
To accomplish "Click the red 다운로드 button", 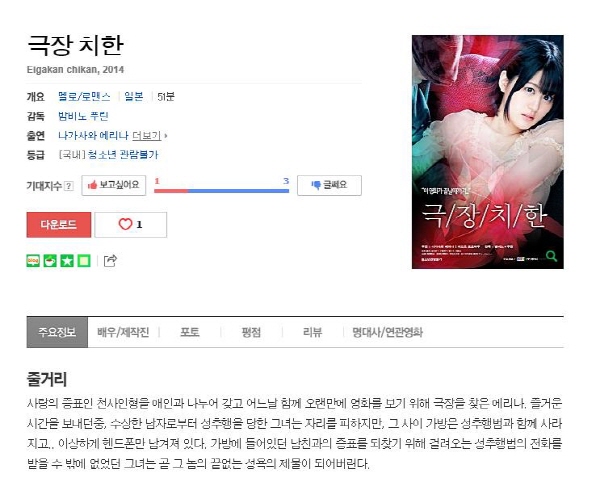I will [x=59, y=225].
